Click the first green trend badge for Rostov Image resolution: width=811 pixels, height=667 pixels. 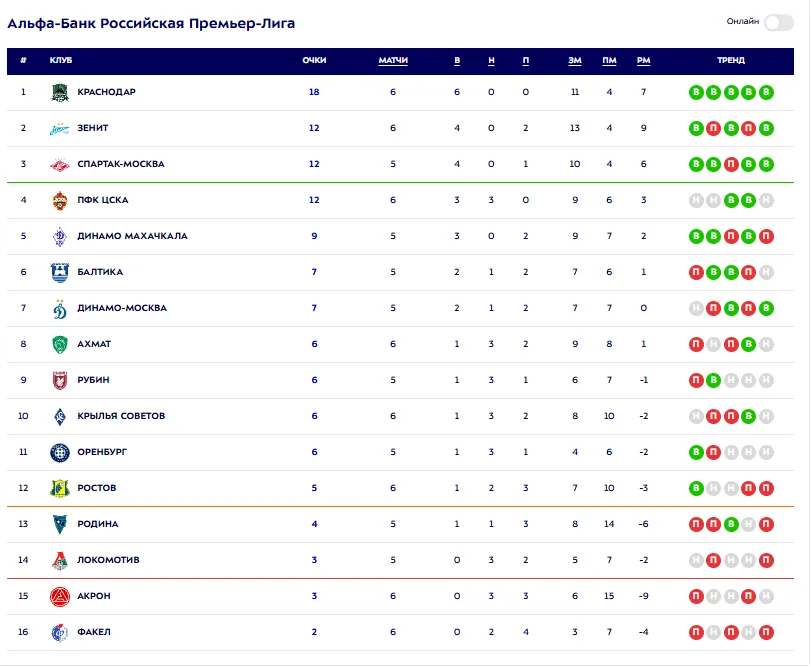click(696, 488)
